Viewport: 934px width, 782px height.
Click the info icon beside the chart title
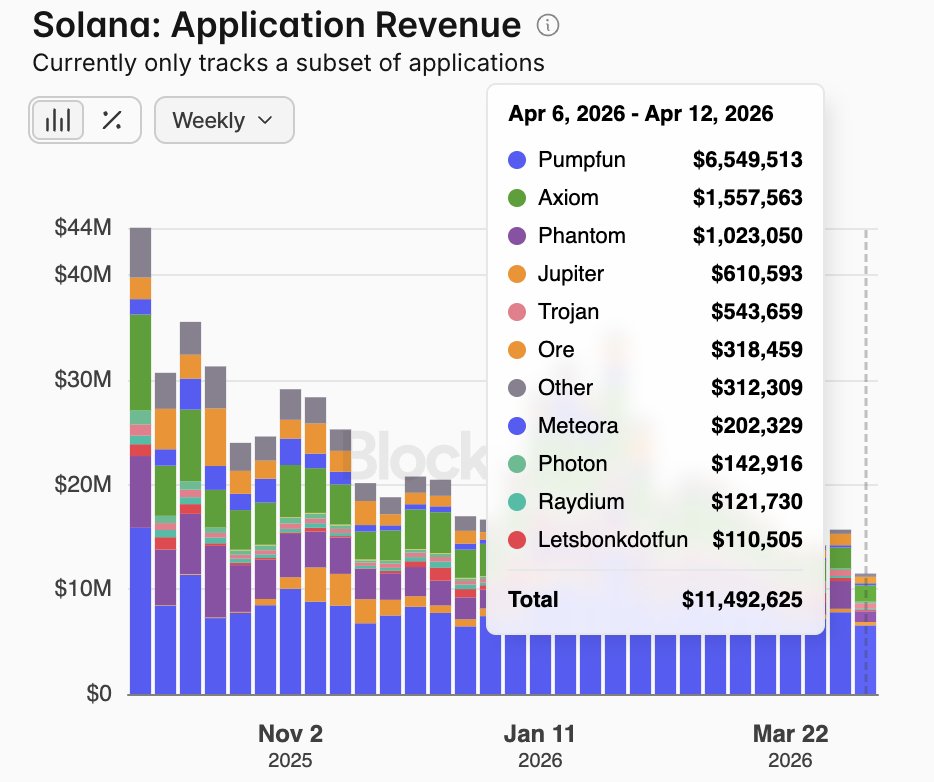(549, 26)
